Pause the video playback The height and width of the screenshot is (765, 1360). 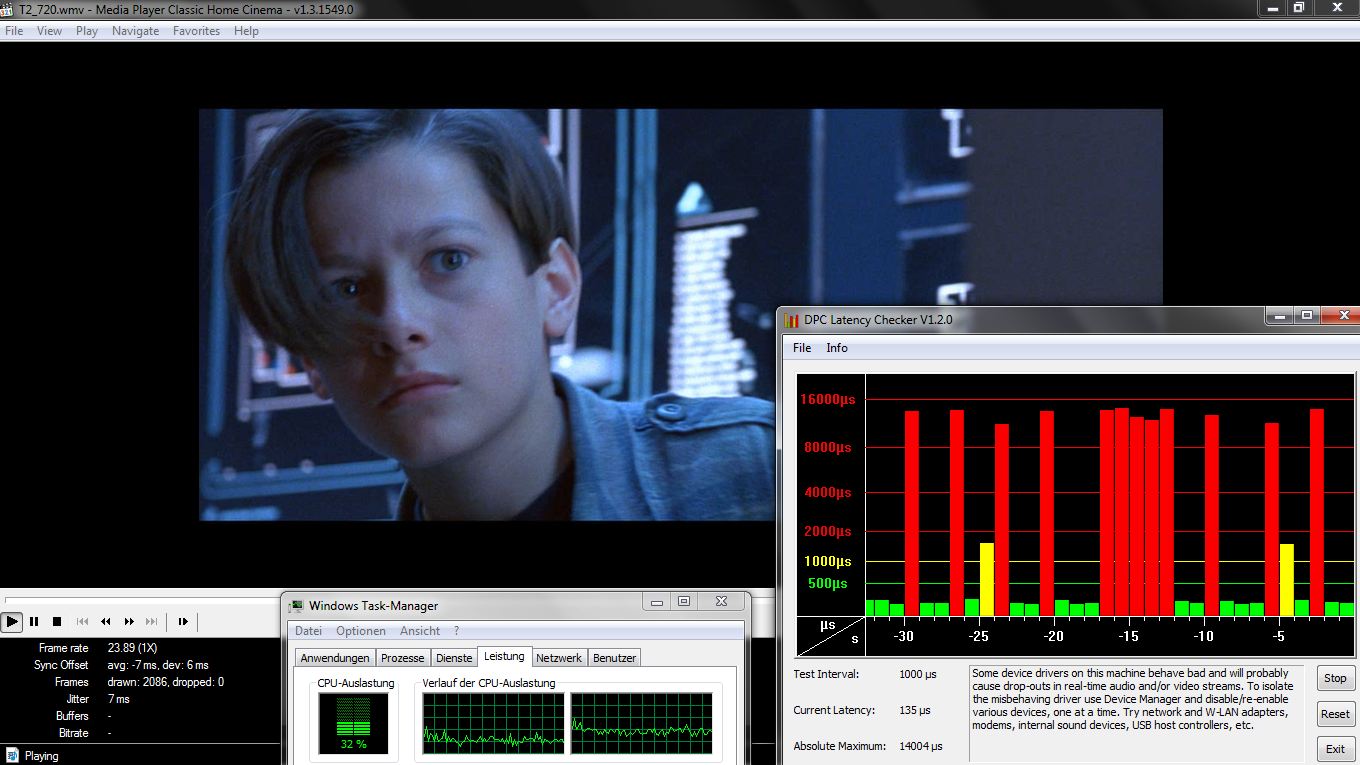coord(34,621)
